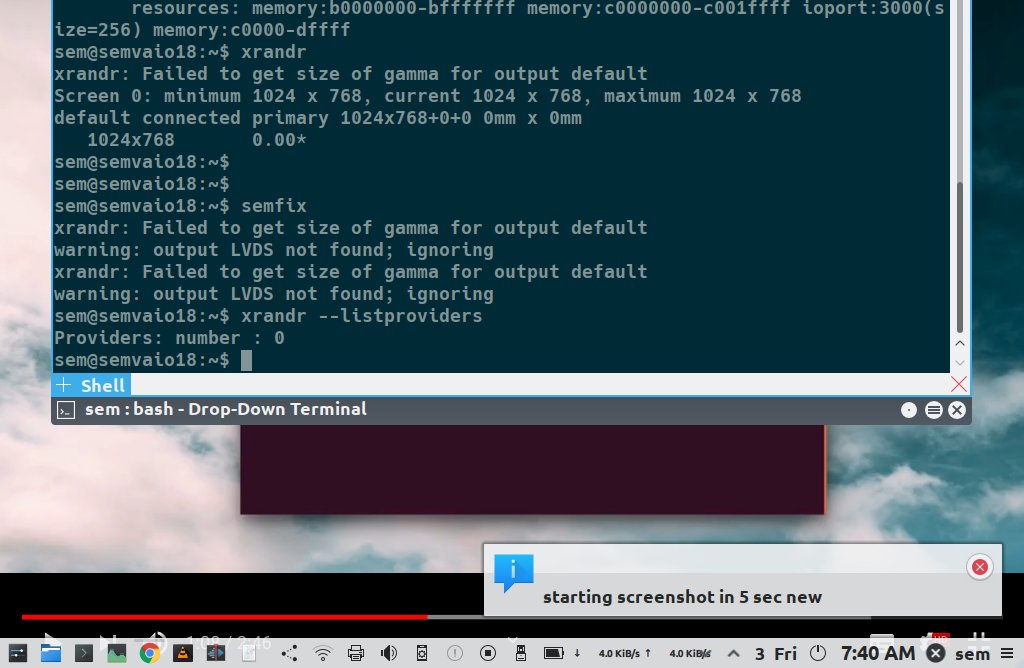This screenshot has width=1024, height=668.
Task: Open the calendar showing 3 Fri
Action: 776,654
